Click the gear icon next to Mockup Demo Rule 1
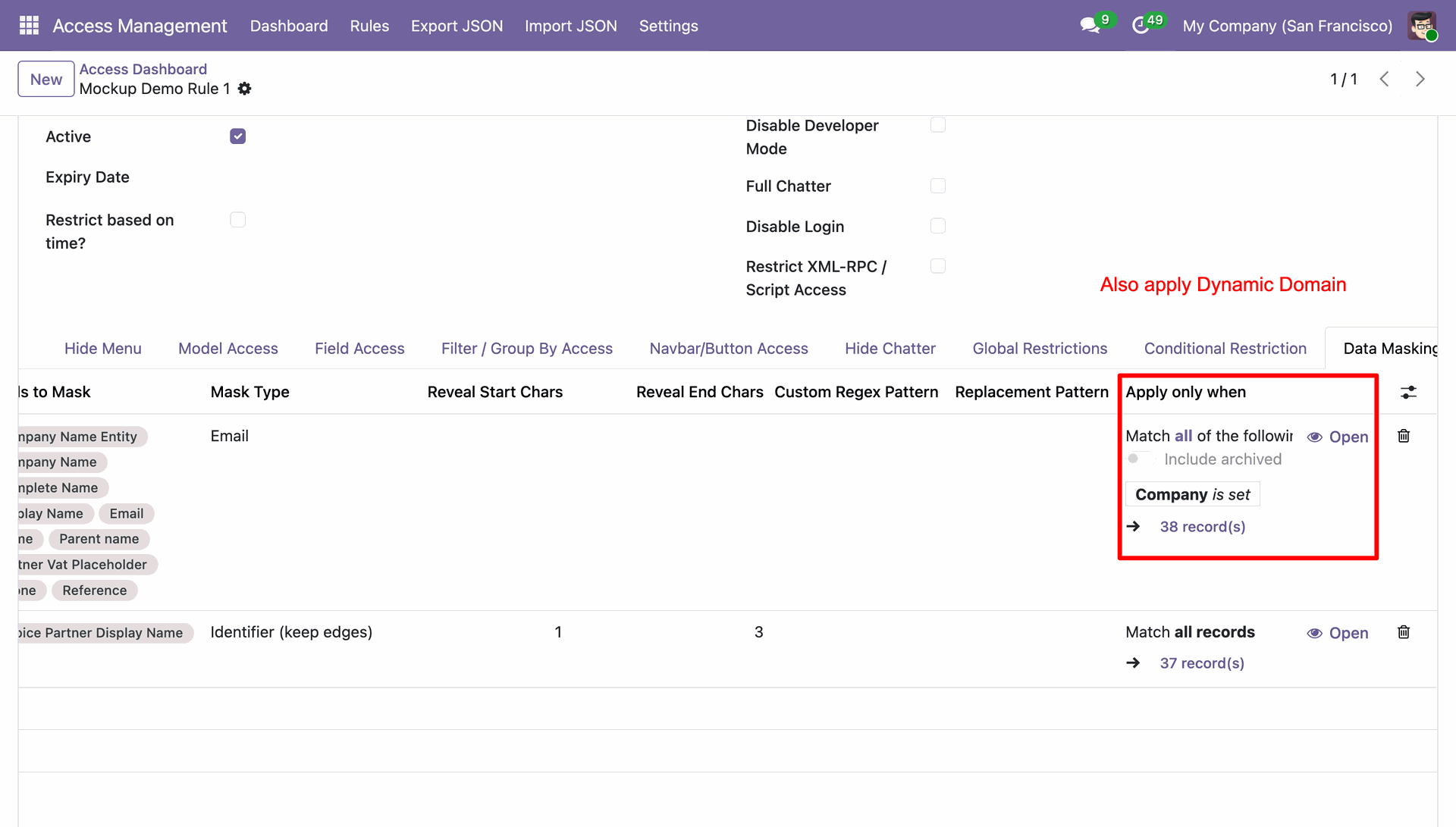 coord(244,89)
